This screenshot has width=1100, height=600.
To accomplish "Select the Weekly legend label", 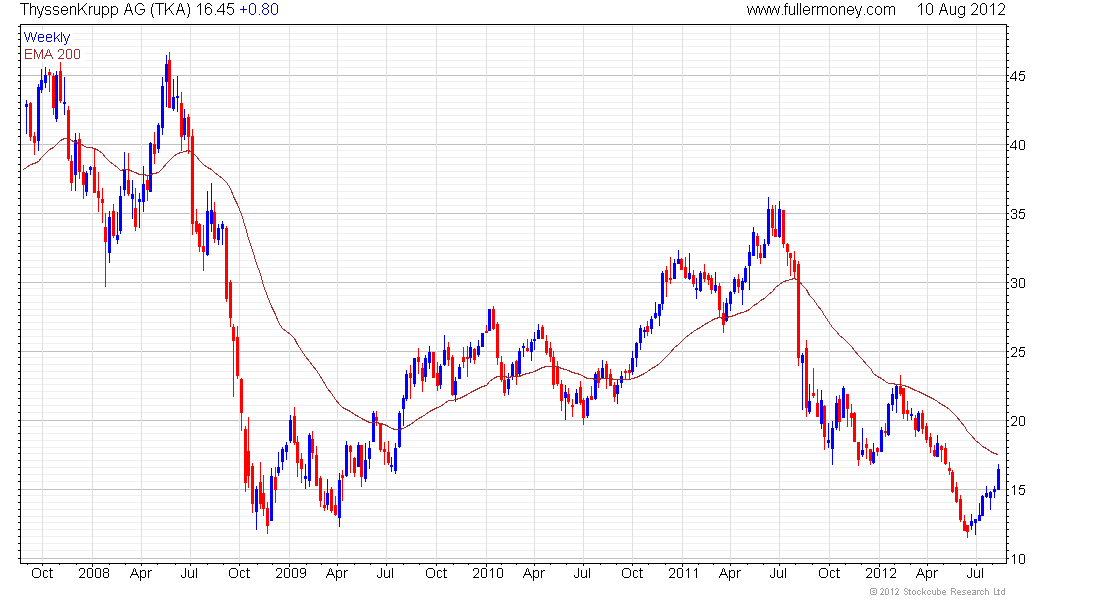I will point(47,37).
